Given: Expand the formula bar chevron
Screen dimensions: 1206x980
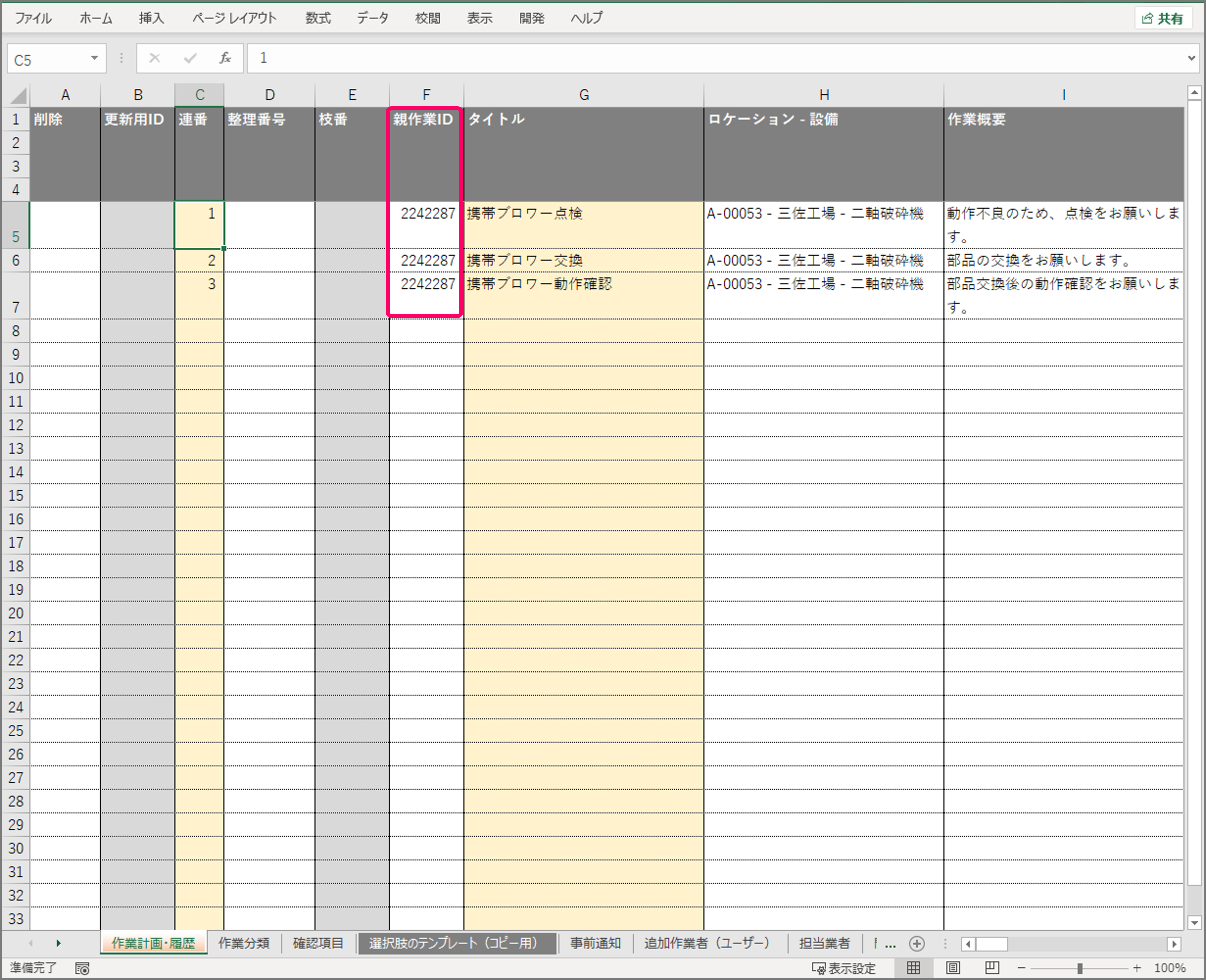Looking at the screenshot, I should 1191,58.
